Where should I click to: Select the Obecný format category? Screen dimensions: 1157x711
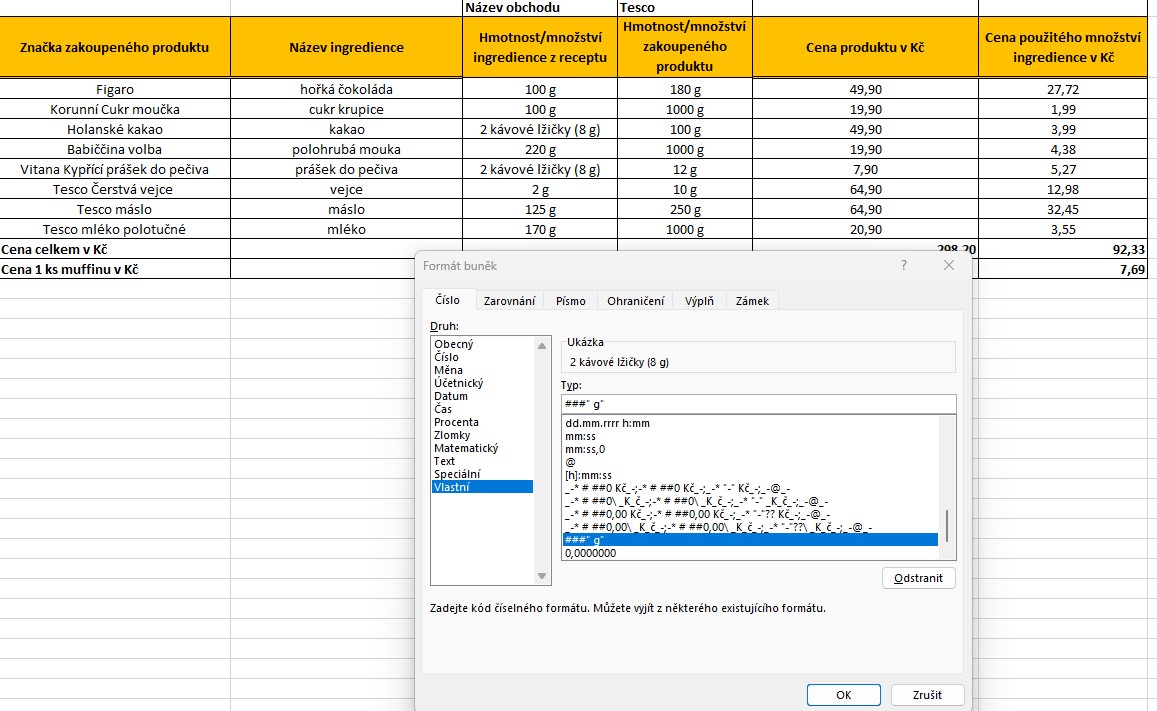(454, 344)
